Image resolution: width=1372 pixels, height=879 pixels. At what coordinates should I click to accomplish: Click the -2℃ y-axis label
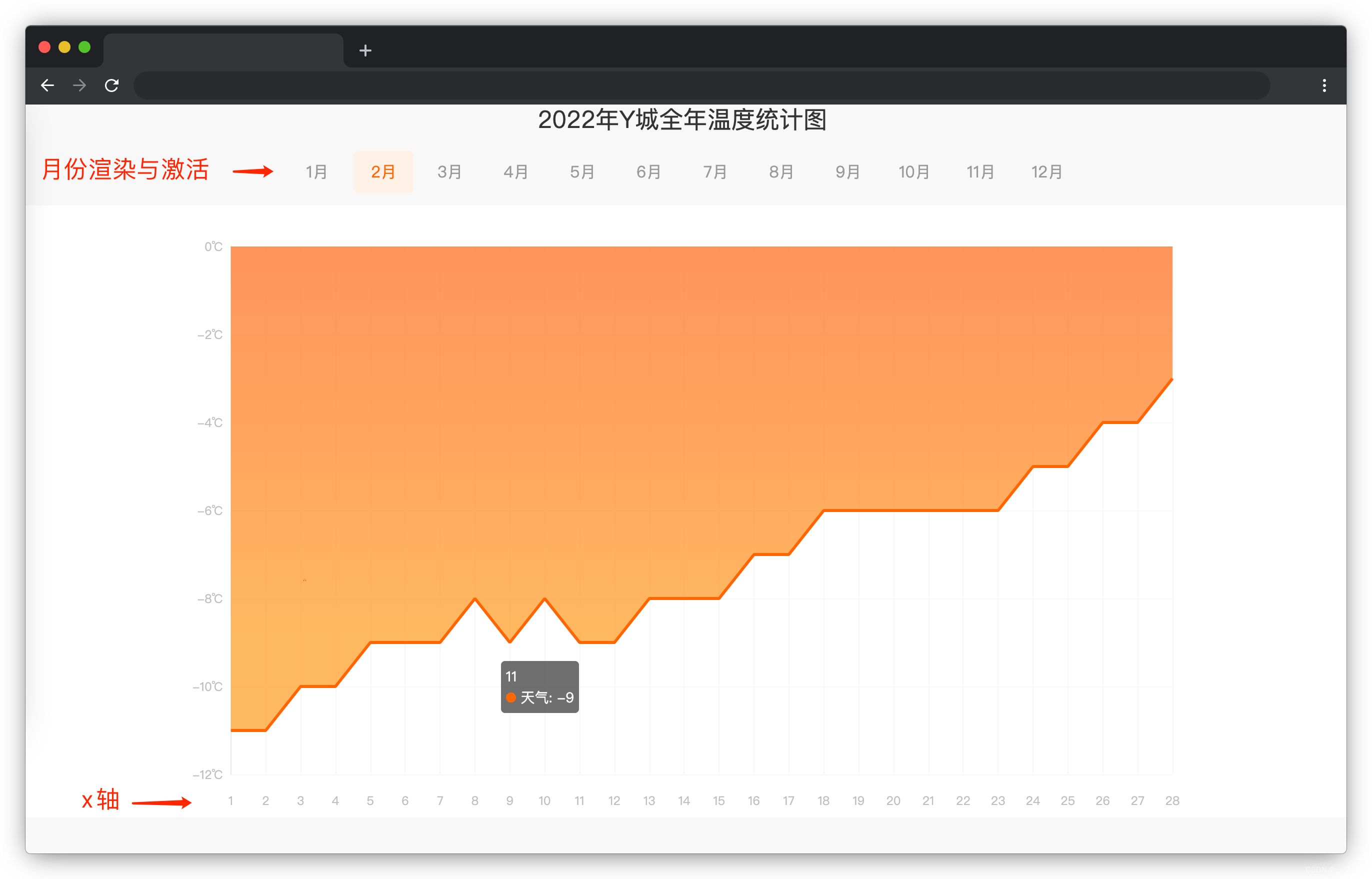[x=210, y=334]
